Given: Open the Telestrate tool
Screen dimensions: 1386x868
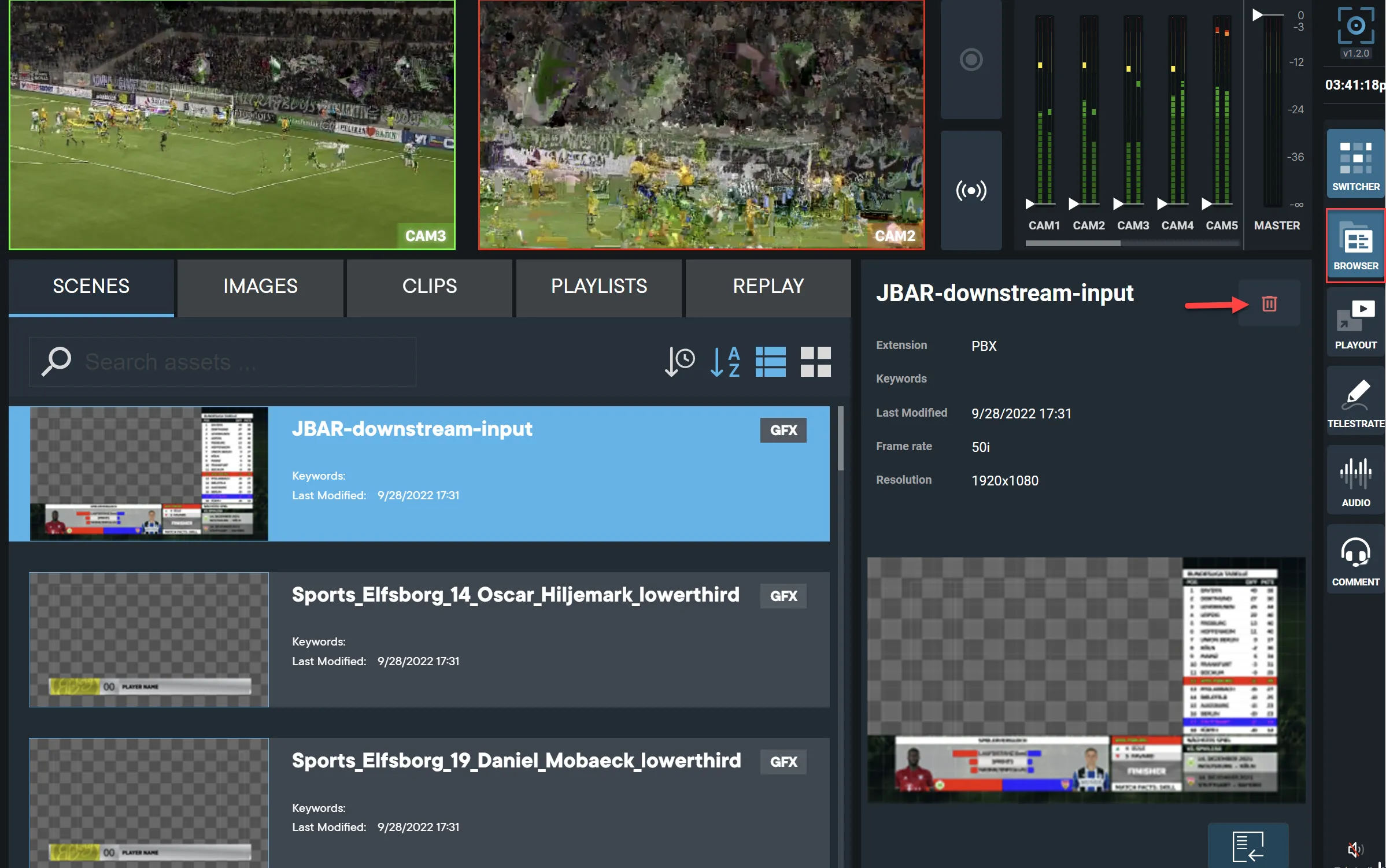Looking at the screenshot, I should (1355, 401).
